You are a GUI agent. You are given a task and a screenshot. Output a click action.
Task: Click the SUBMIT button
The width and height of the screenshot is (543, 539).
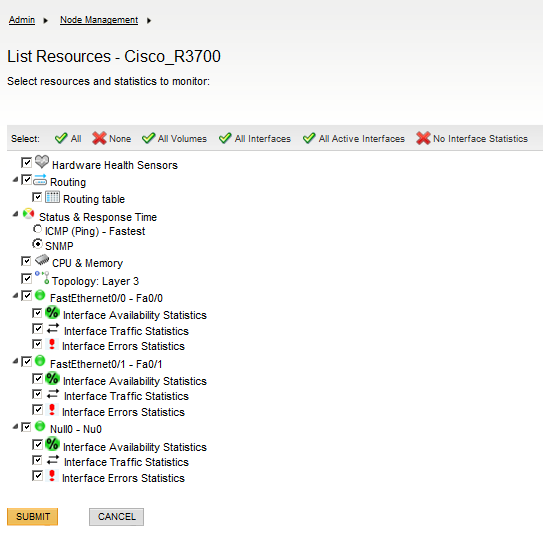coord(33,516)
